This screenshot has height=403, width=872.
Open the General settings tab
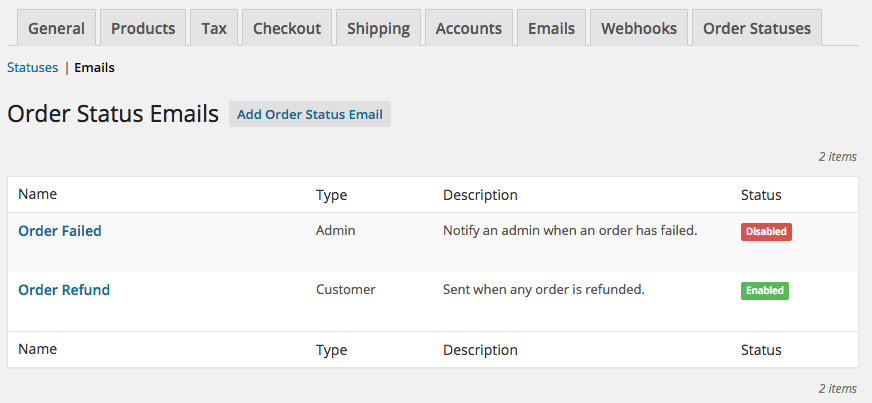(x=57, y=28)
